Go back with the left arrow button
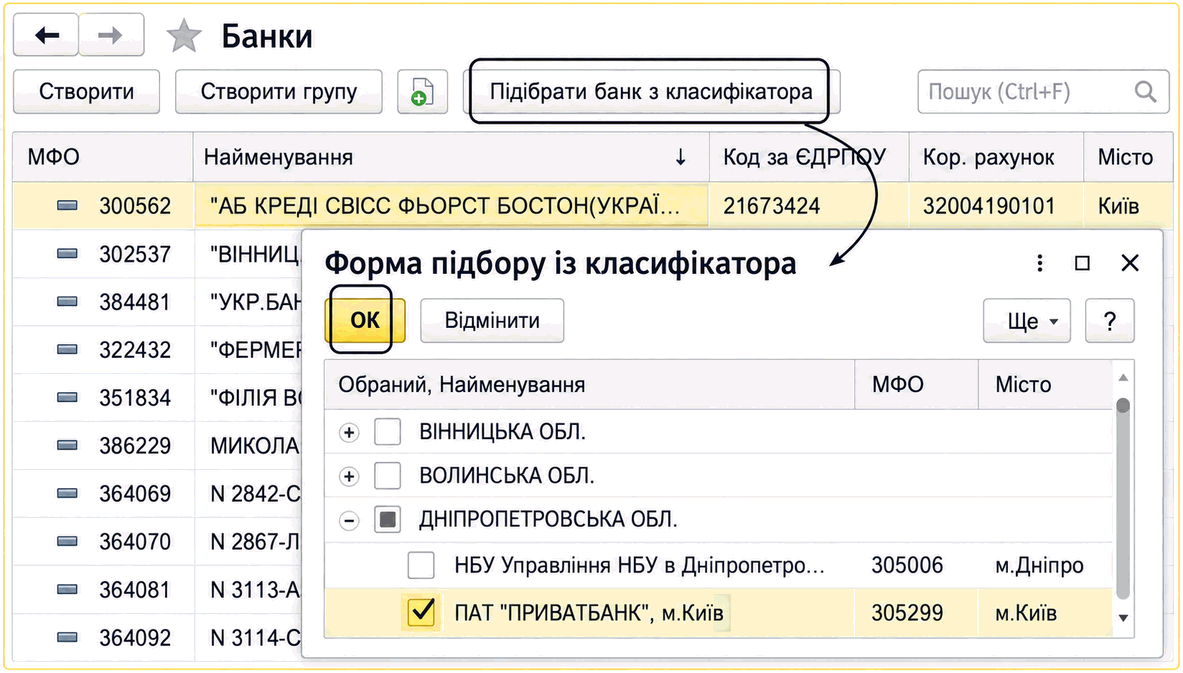This screenshot has height=673, width=1183. click(x=45, y=35)
